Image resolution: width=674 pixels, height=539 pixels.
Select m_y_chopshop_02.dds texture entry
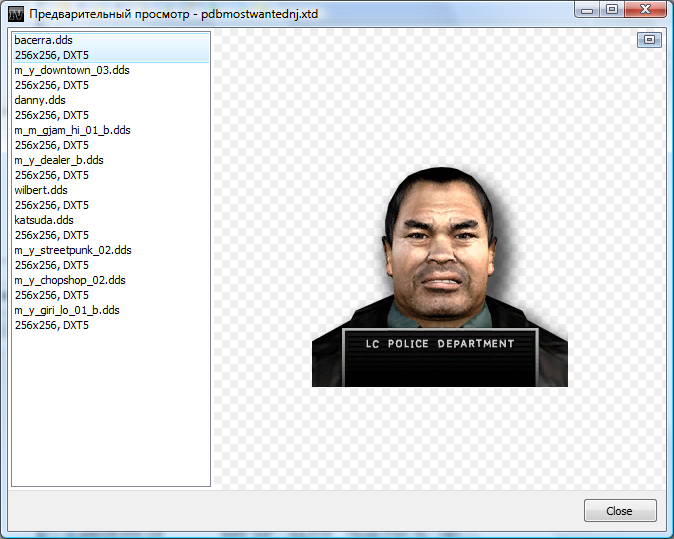pos(111,288)
